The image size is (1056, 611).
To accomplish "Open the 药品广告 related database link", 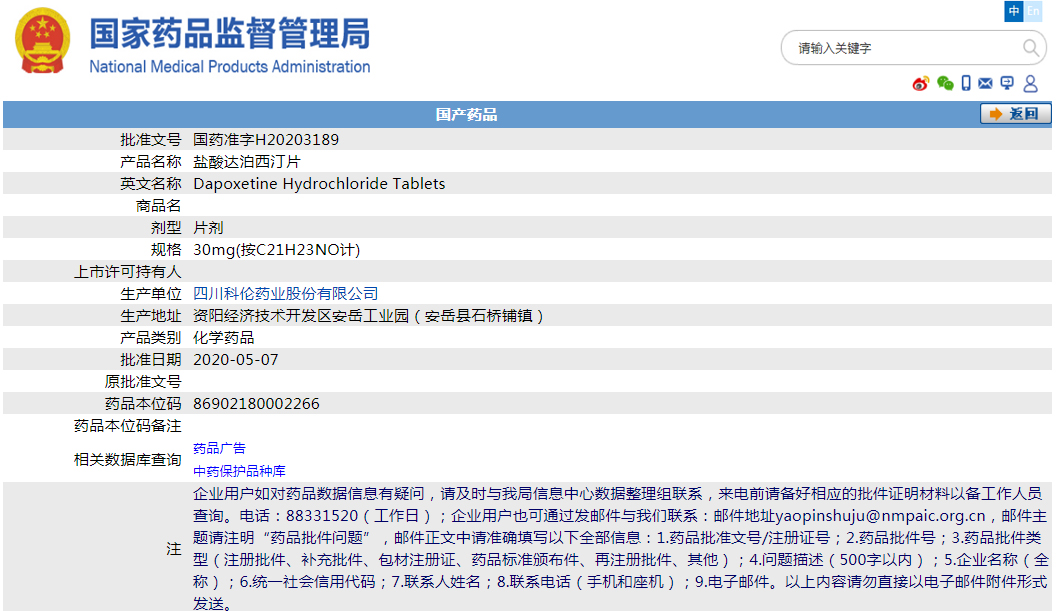I will [219, 448].
